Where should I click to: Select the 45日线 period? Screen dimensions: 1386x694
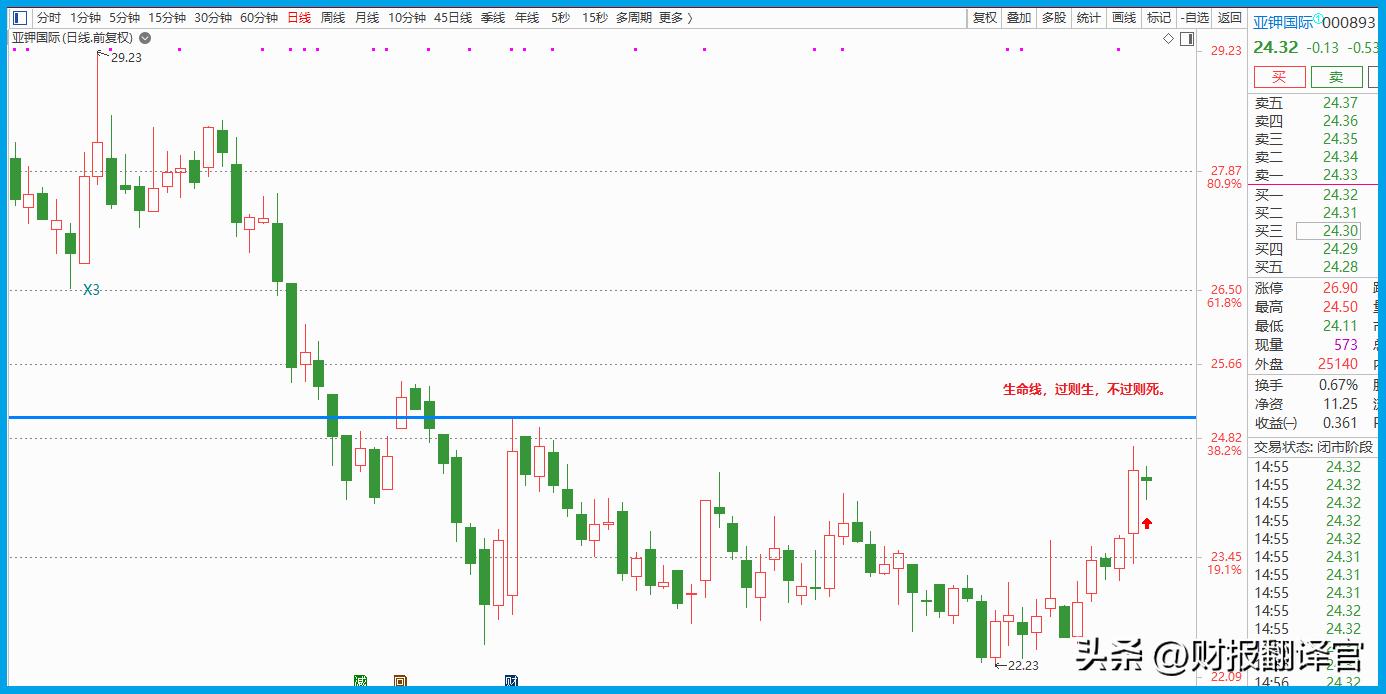point(453,18)
